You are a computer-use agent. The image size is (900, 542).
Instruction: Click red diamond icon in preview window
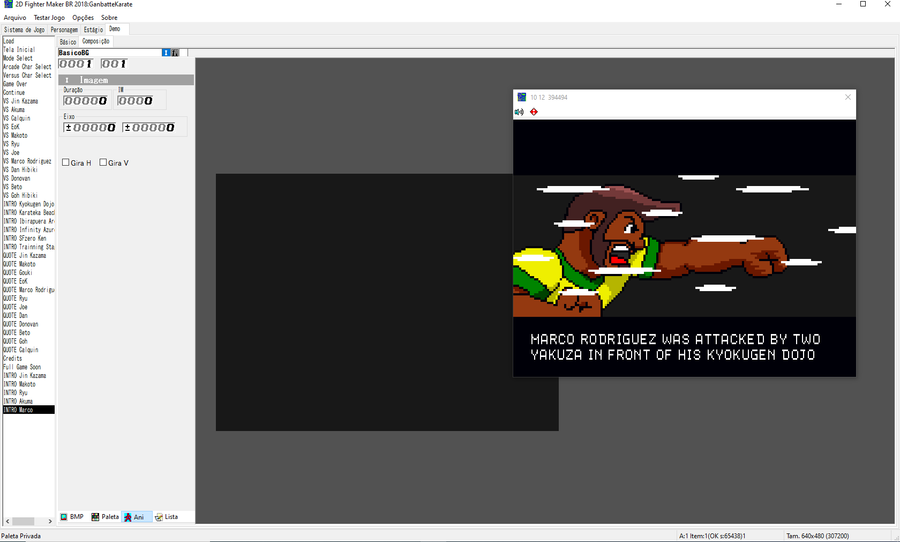(x=534, y=112)
